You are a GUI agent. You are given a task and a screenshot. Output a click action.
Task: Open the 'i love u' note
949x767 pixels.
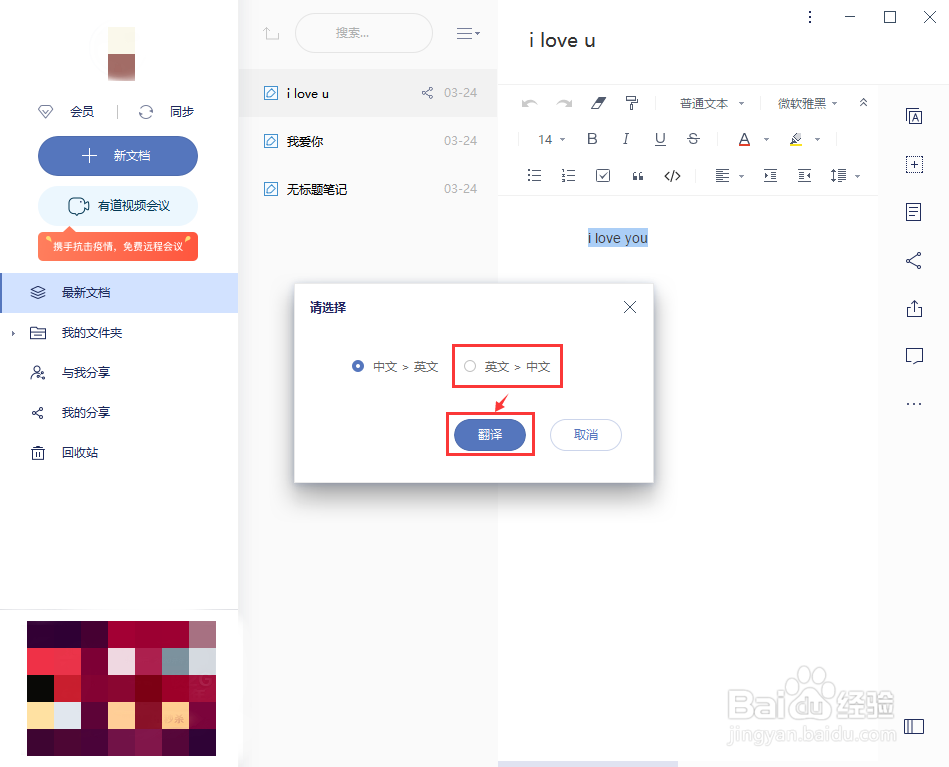(368, 93)
